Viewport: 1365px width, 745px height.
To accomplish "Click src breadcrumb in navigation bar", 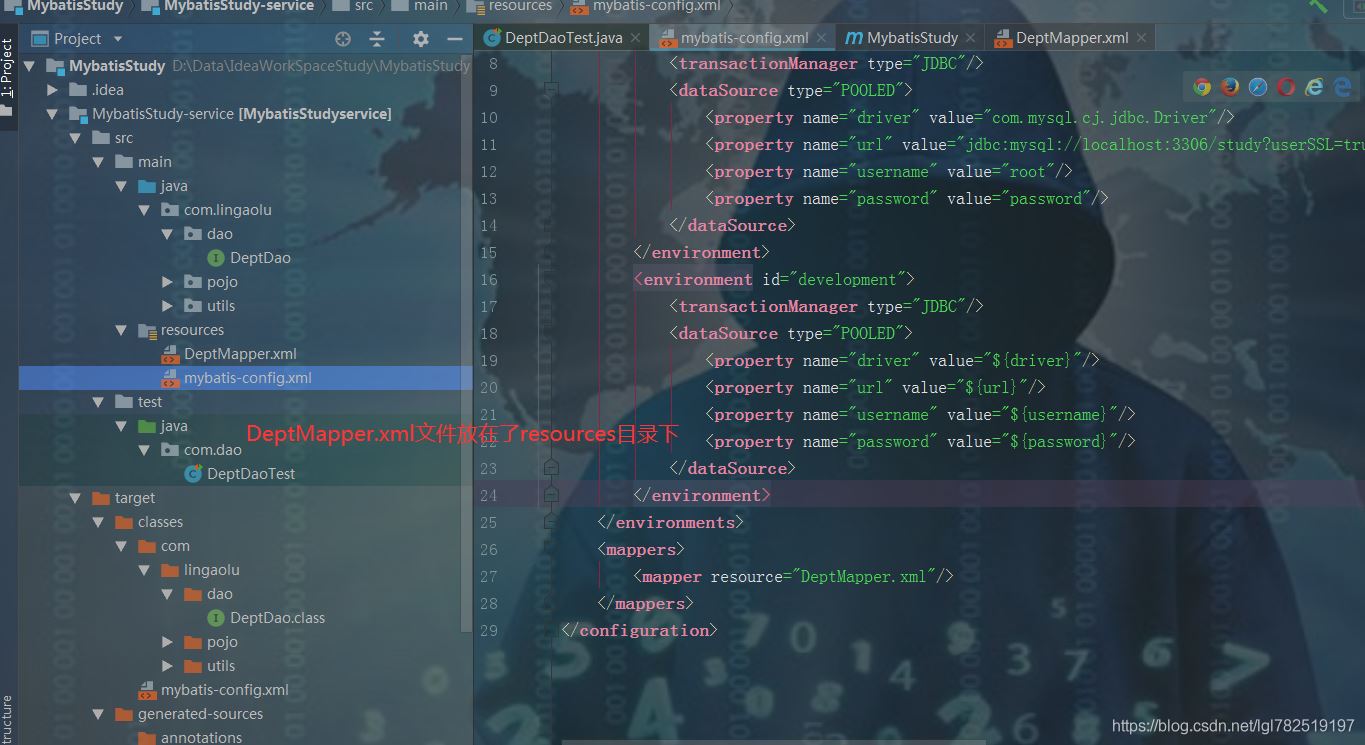I will pyautogui.click(x=354, y=6).
